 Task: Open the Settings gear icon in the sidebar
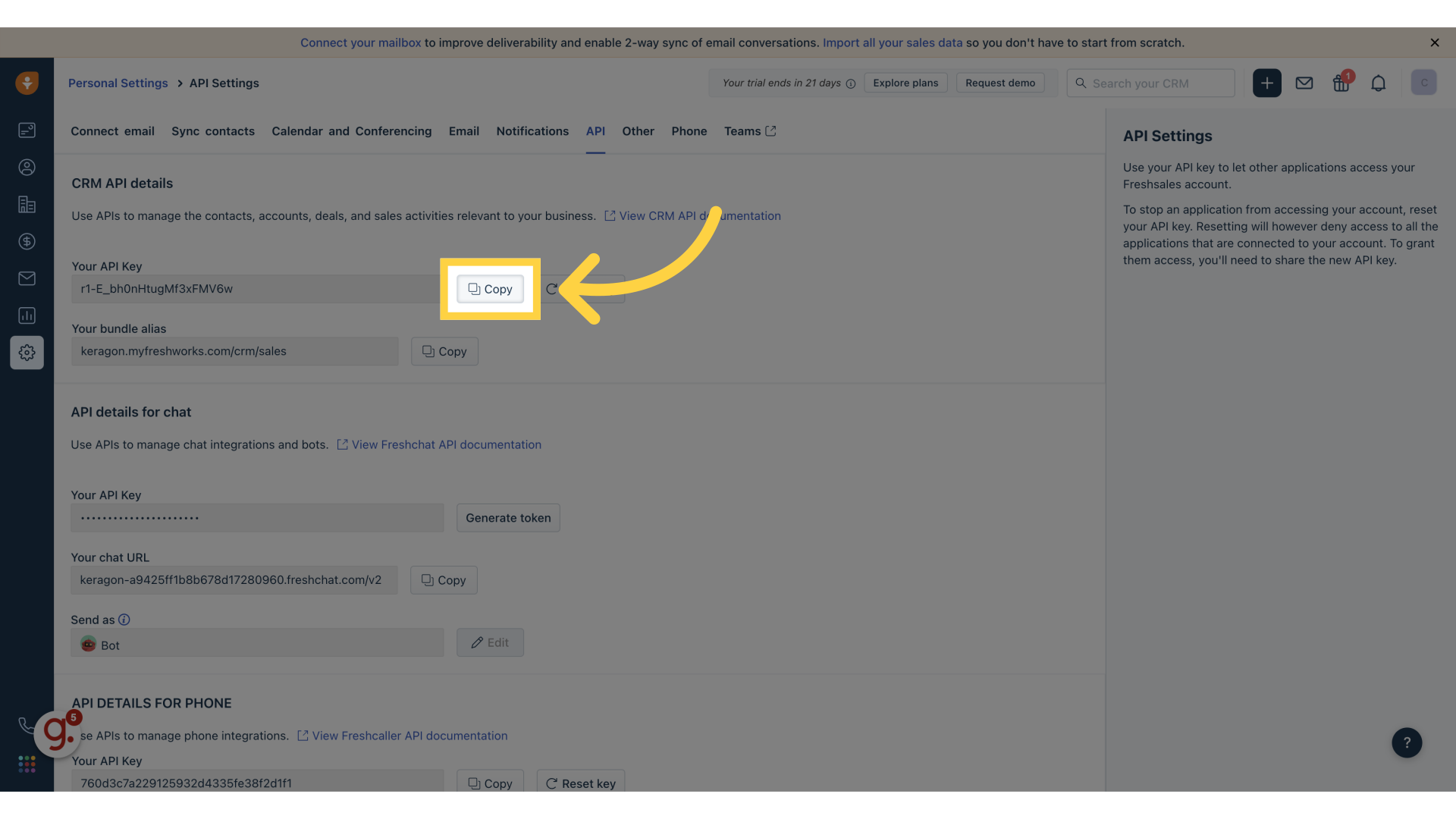click(x=27, y=353)
